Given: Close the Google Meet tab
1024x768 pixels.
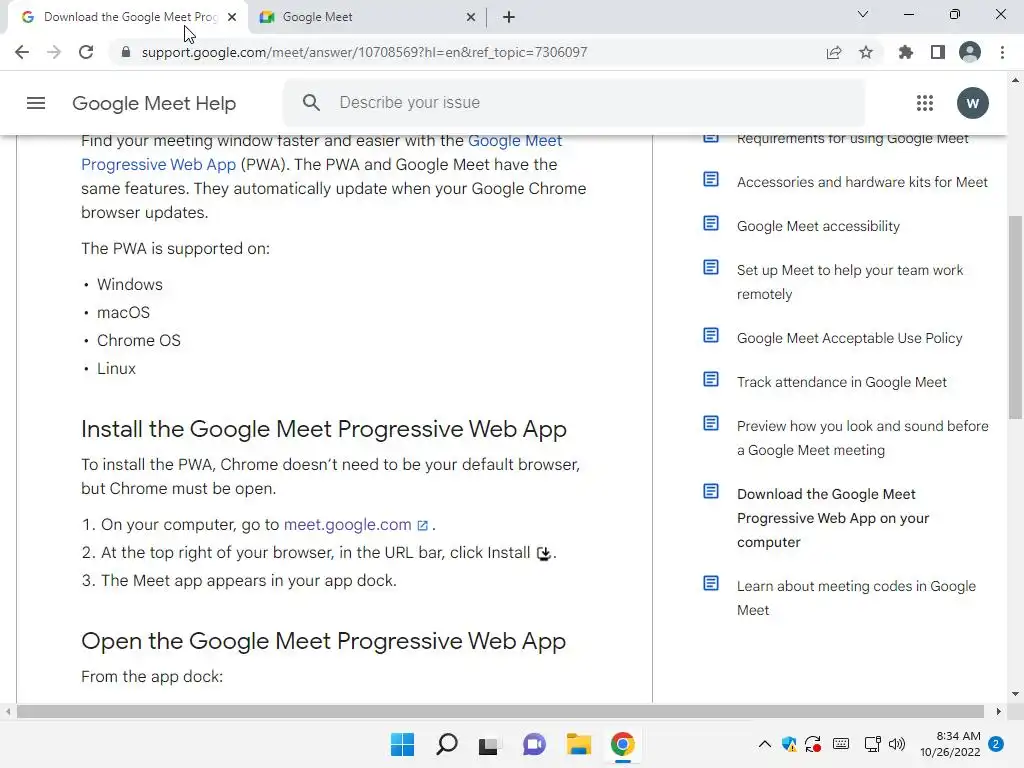Looking at the screenshot, I should 470,17.
